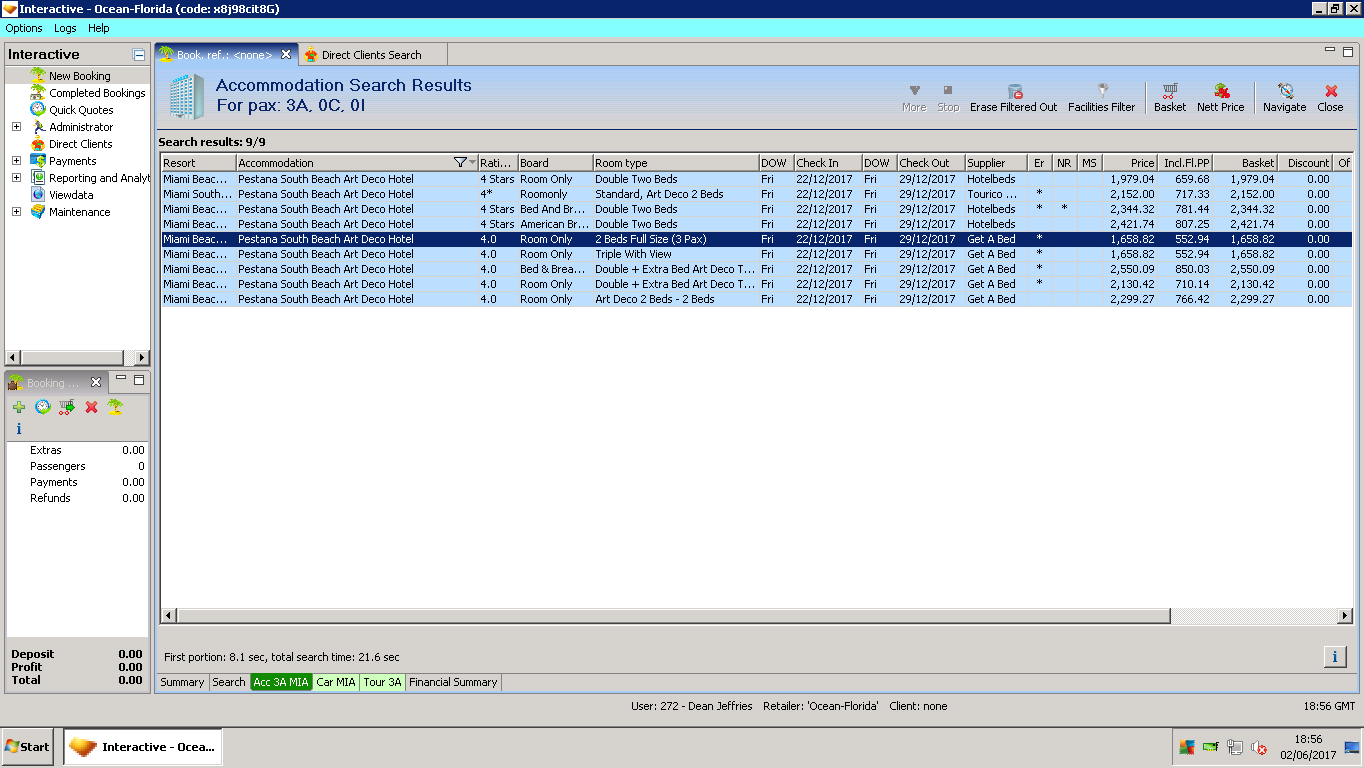Click the volume muted tray icon
Image resolution: width=1364 pixels, height=768 pixels.
(x=1259, y=747)
